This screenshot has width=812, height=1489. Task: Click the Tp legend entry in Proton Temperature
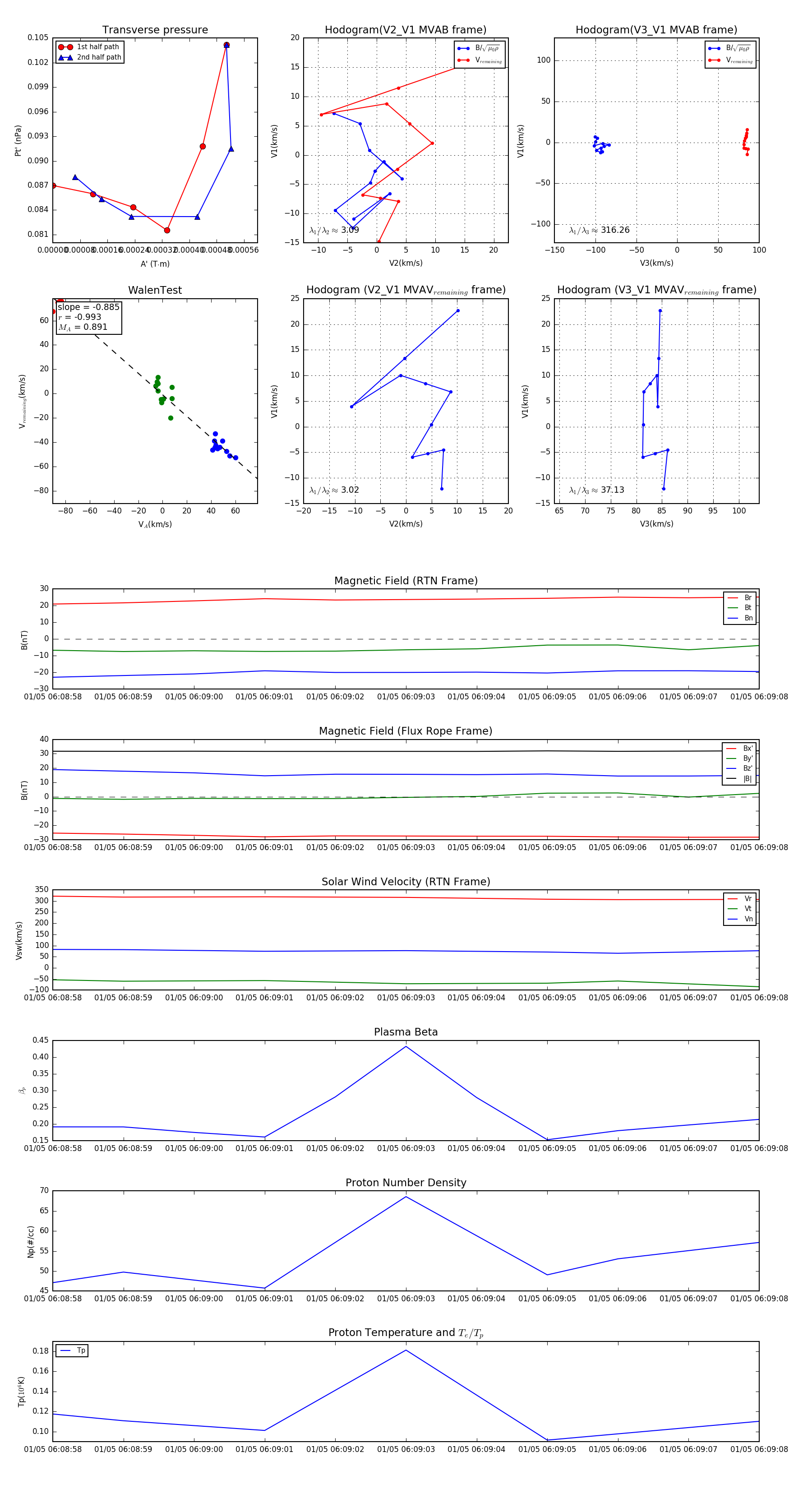pos(72,1351)
